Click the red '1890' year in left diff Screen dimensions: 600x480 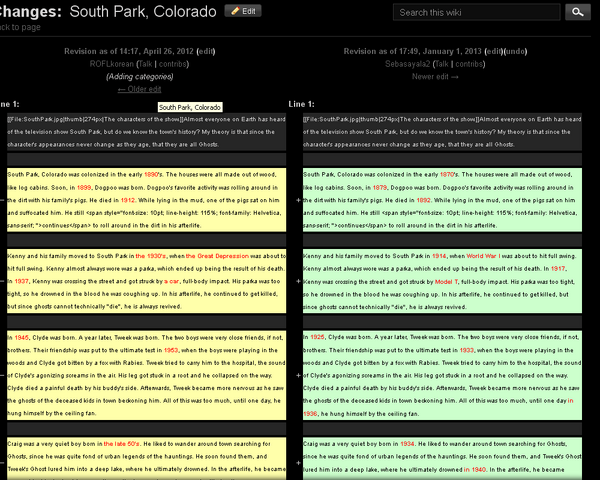tap(151, 175)
